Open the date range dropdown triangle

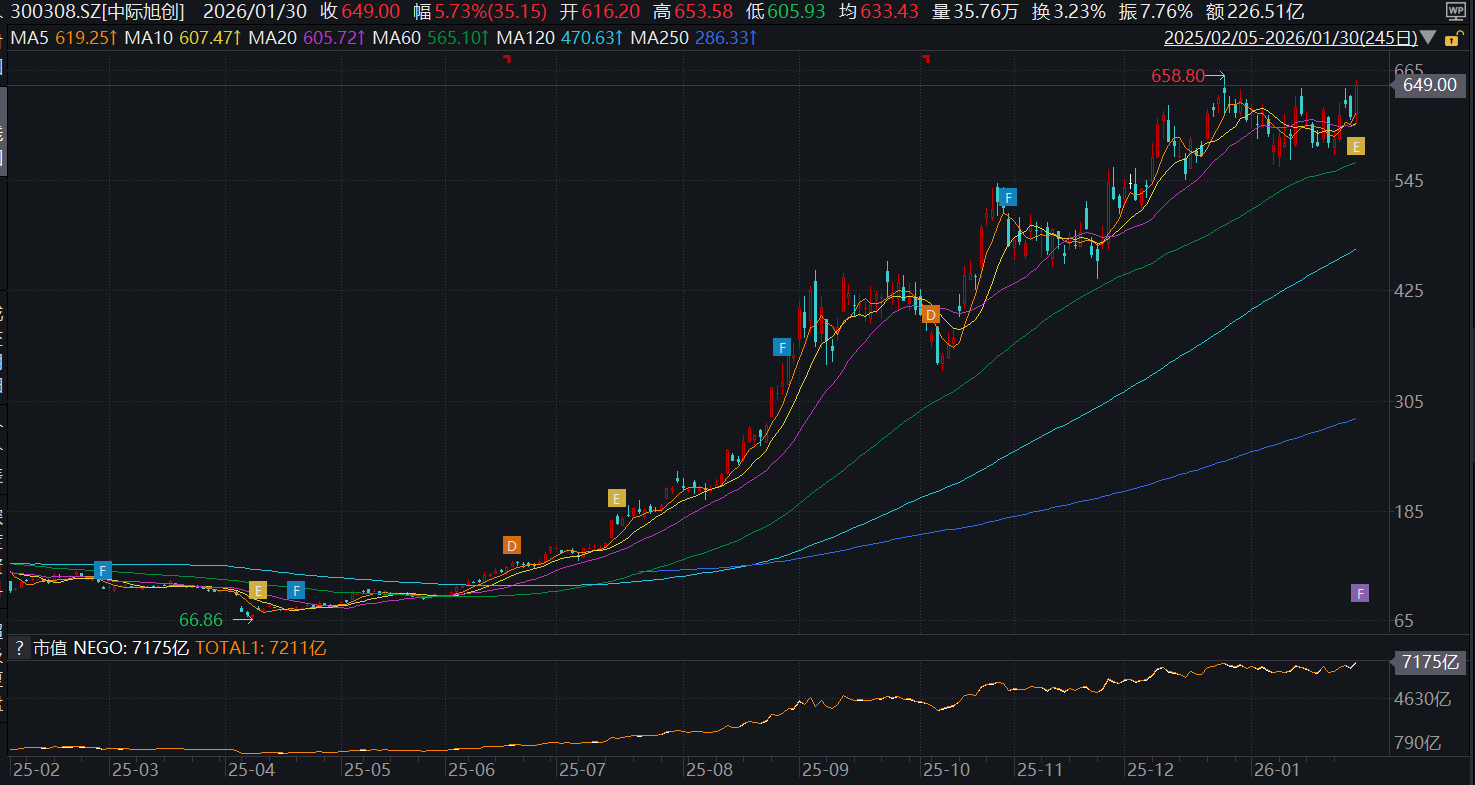pyautogui.click(x=1428, y=39)
